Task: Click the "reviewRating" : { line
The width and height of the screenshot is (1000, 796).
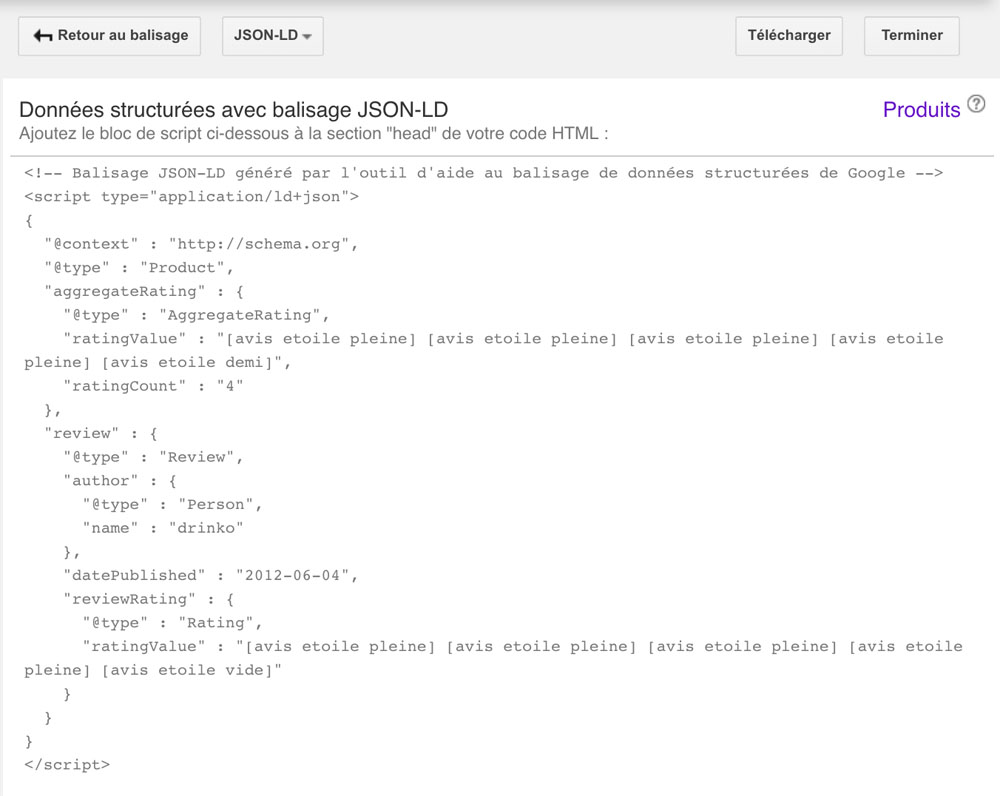Action: (149, 599)
